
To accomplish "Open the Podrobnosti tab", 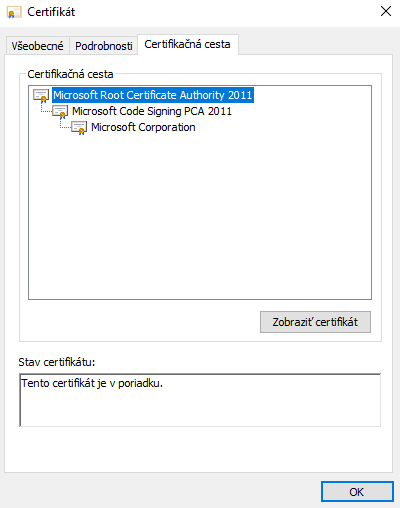I will 103,46.
